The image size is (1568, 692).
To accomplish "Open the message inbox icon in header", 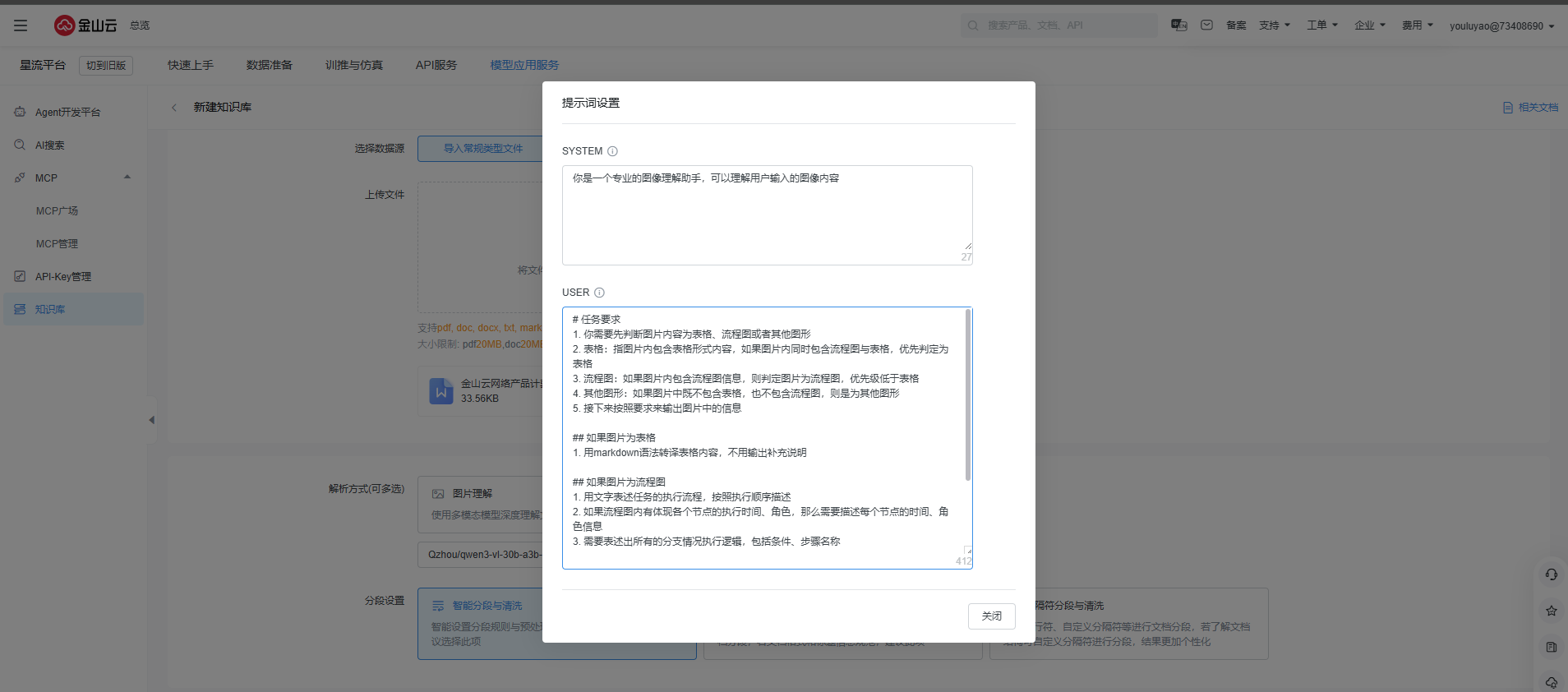I will [1206, 25].
